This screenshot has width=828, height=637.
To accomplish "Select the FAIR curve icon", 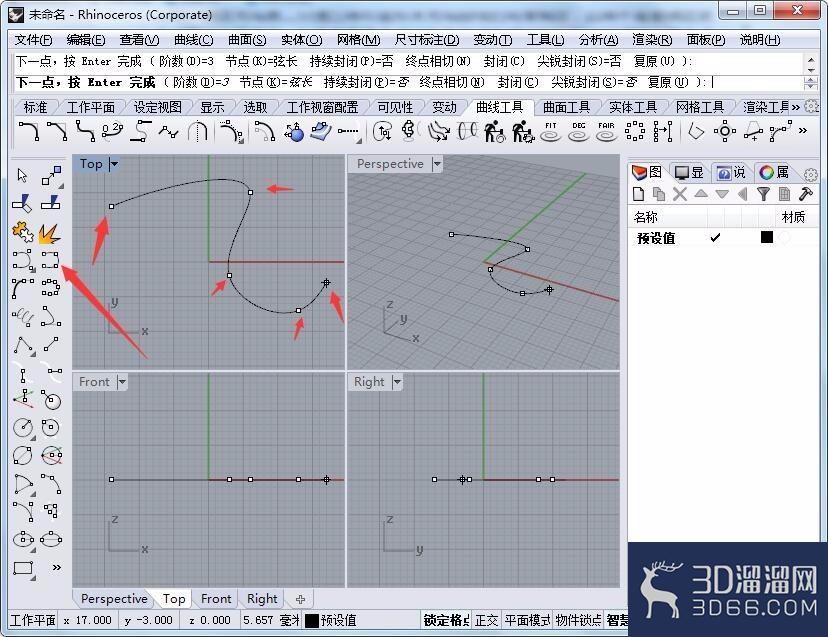I will (x=606, y=132).
